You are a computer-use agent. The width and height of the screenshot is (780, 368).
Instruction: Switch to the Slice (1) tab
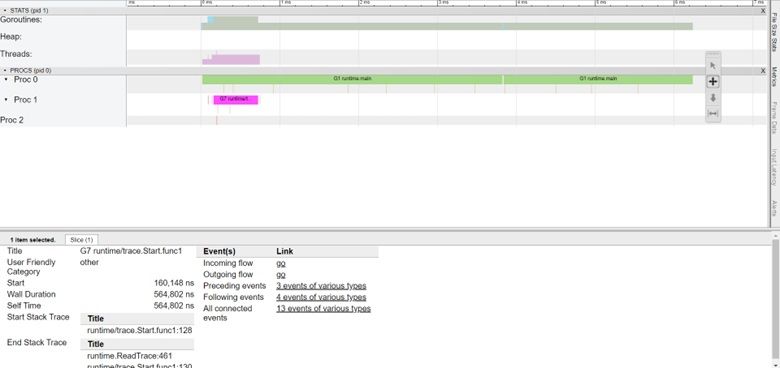[x=82, y=240]
